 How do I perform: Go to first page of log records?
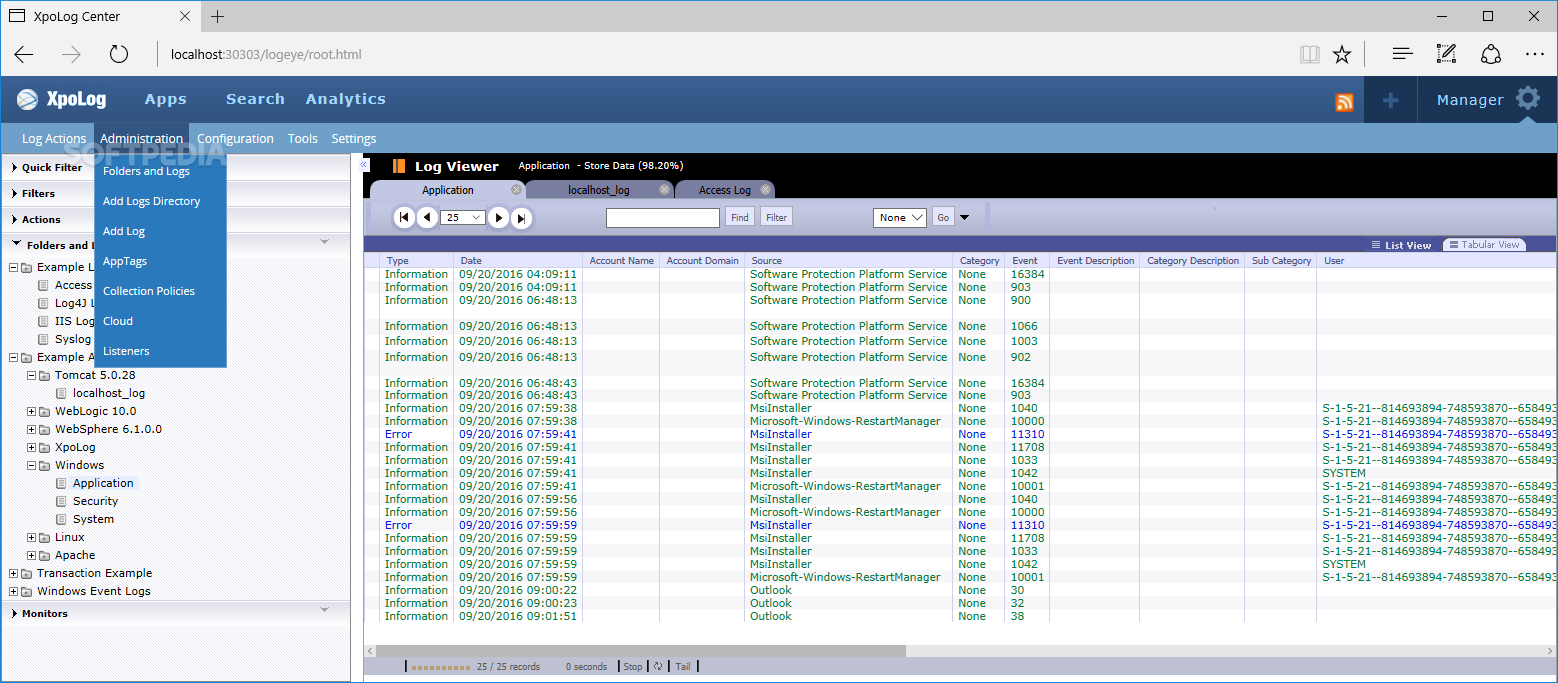coord(404,217)
